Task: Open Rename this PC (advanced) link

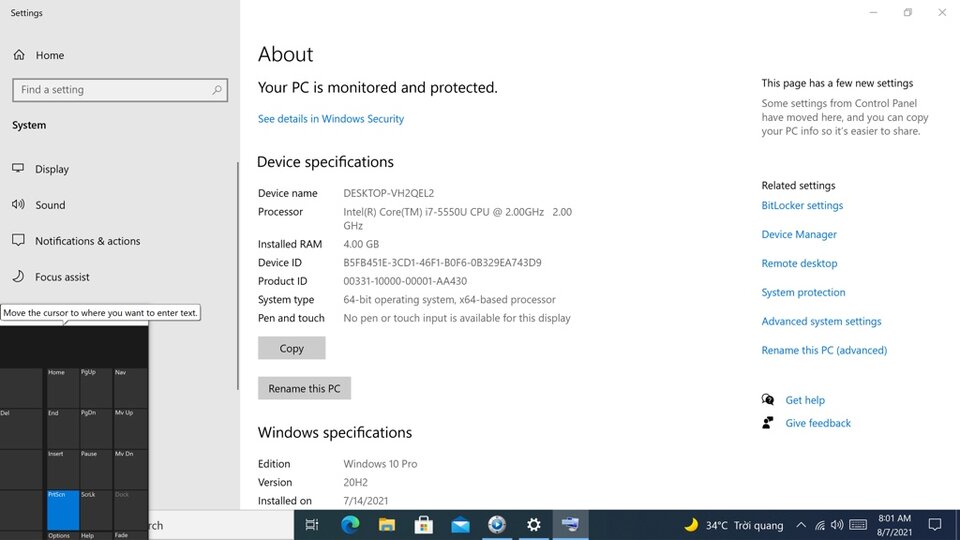Action: point(824,350)
